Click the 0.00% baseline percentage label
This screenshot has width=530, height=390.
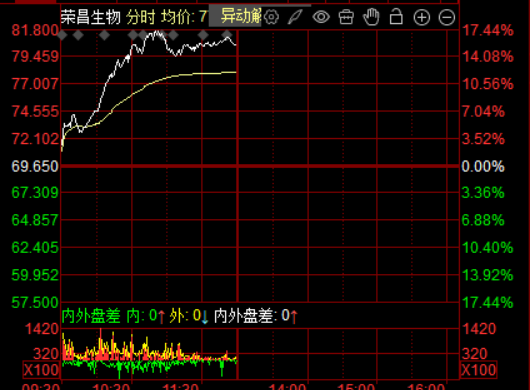[483, 167]
